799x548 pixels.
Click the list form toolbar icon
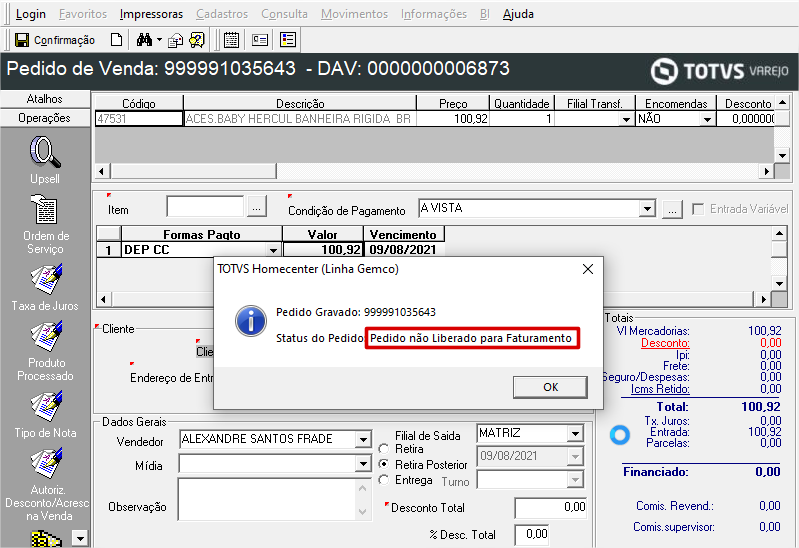tap(288, 40)
